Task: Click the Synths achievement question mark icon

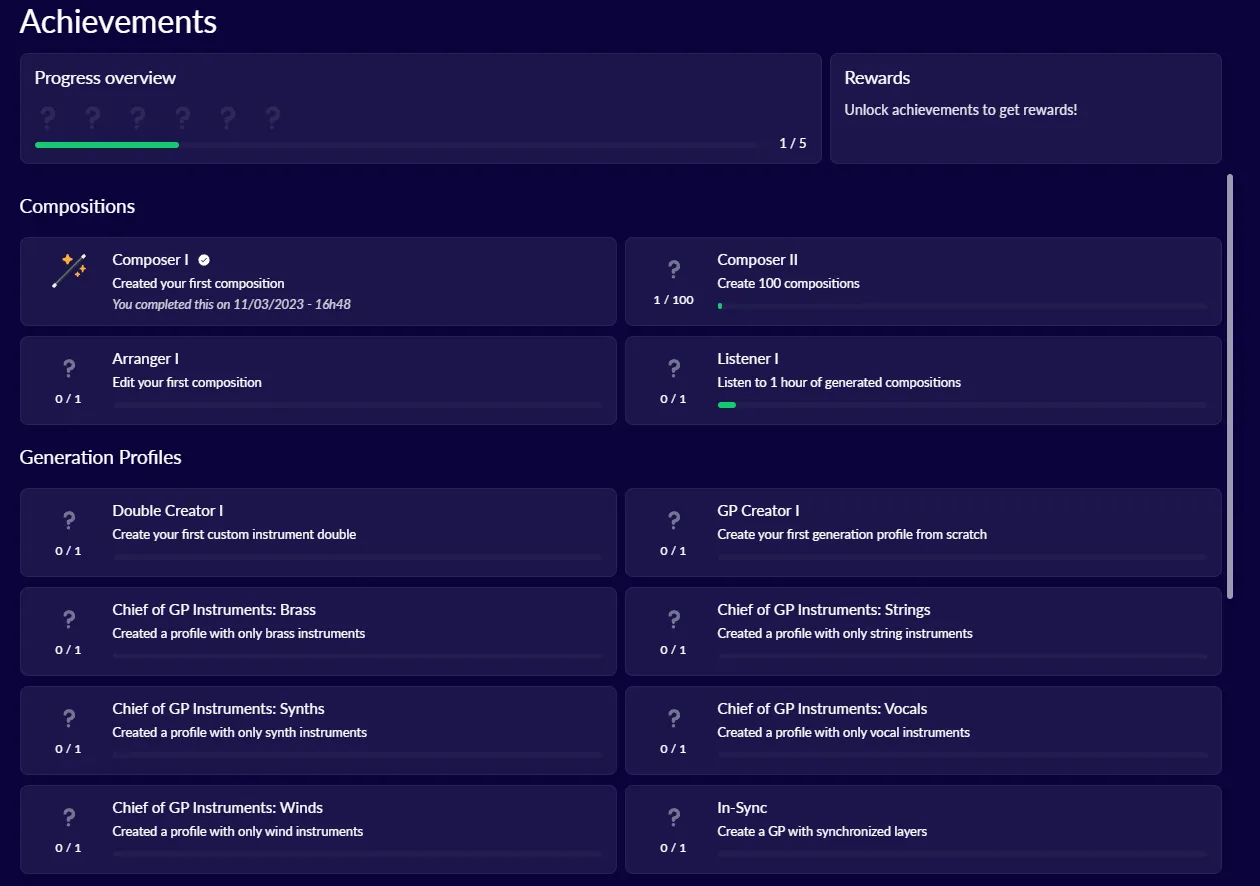Action: pos(69,718)
